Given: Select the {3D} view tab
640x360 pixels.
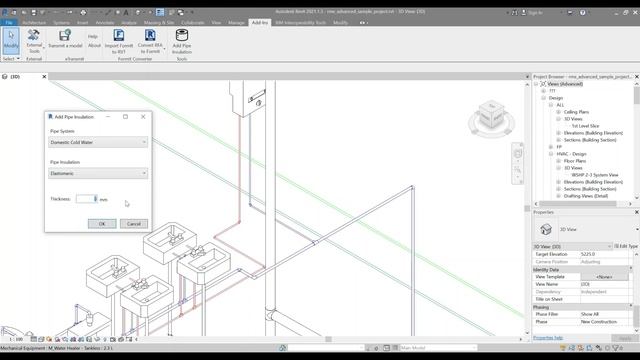Looking at the screenshot, I should click(16, 77).
